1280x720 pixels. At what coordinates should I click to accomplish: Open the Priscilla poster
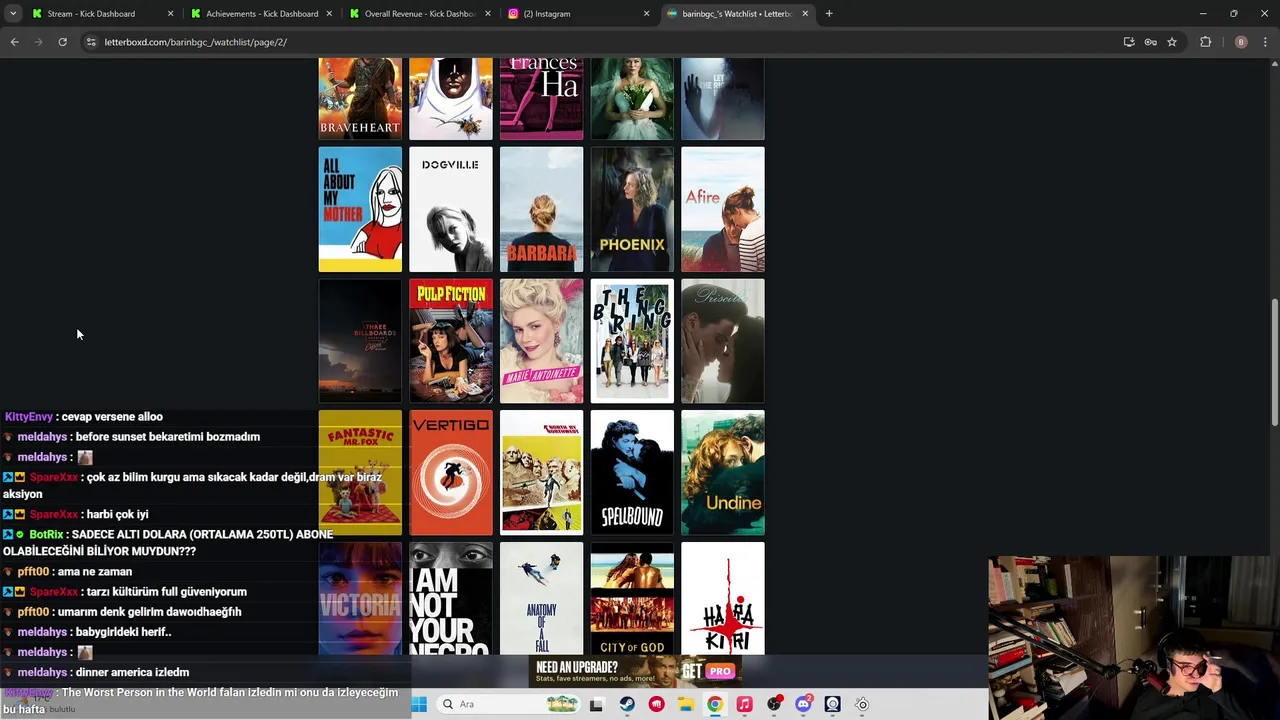(723, 341)
